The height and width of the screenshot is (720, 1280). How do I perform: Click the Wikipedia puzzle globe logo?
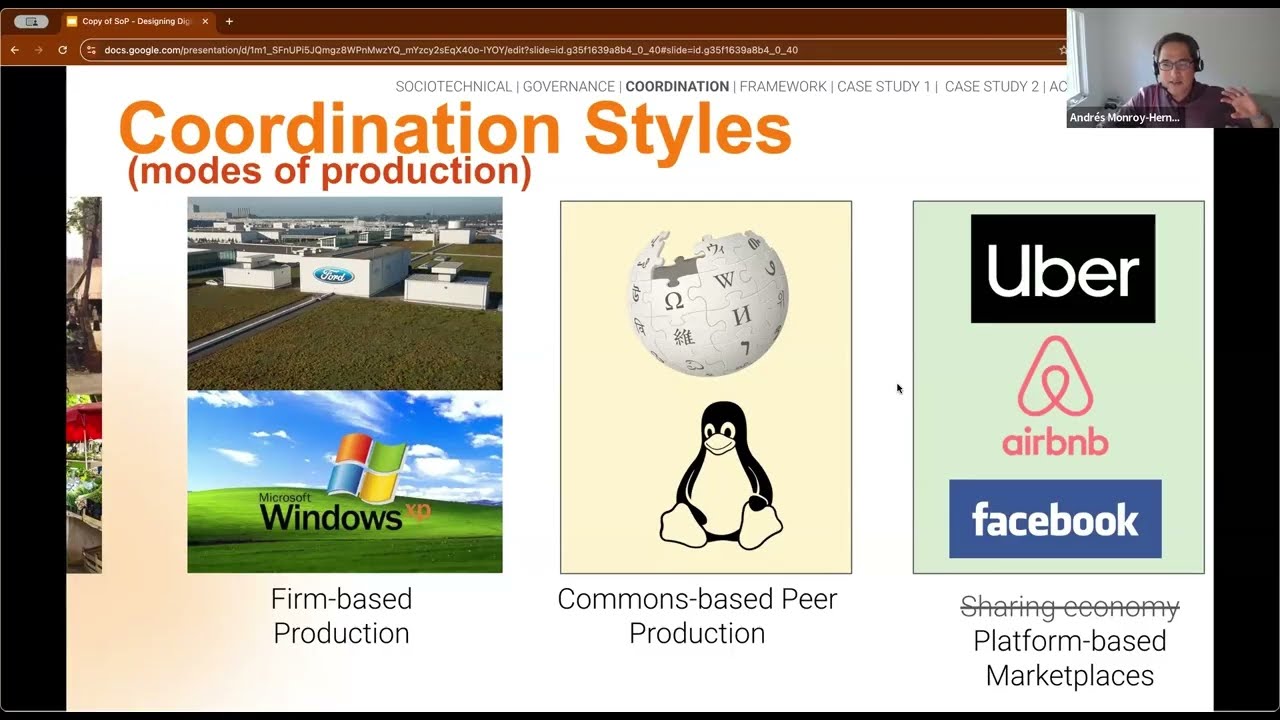point(708,303)
